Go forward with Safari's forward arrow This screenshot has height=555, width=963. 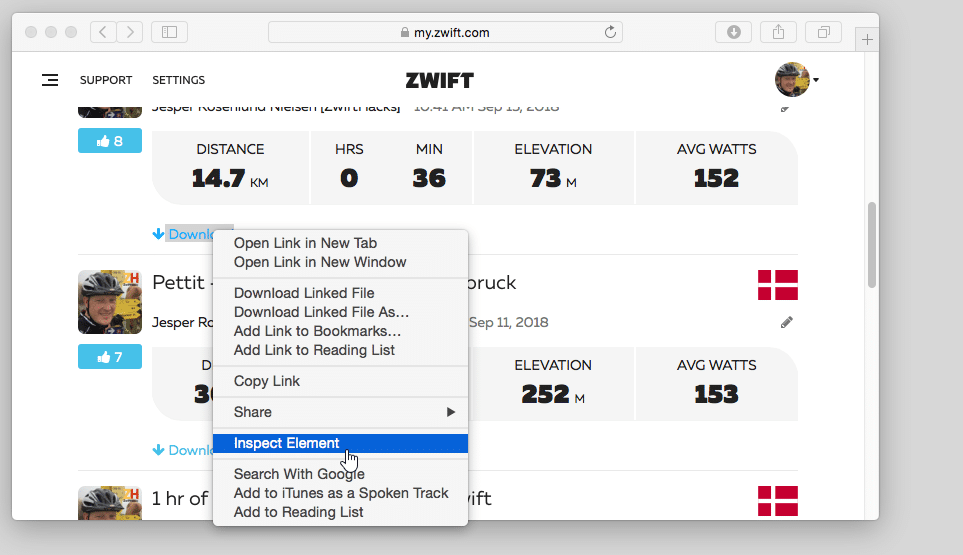[x=130, y=32]
